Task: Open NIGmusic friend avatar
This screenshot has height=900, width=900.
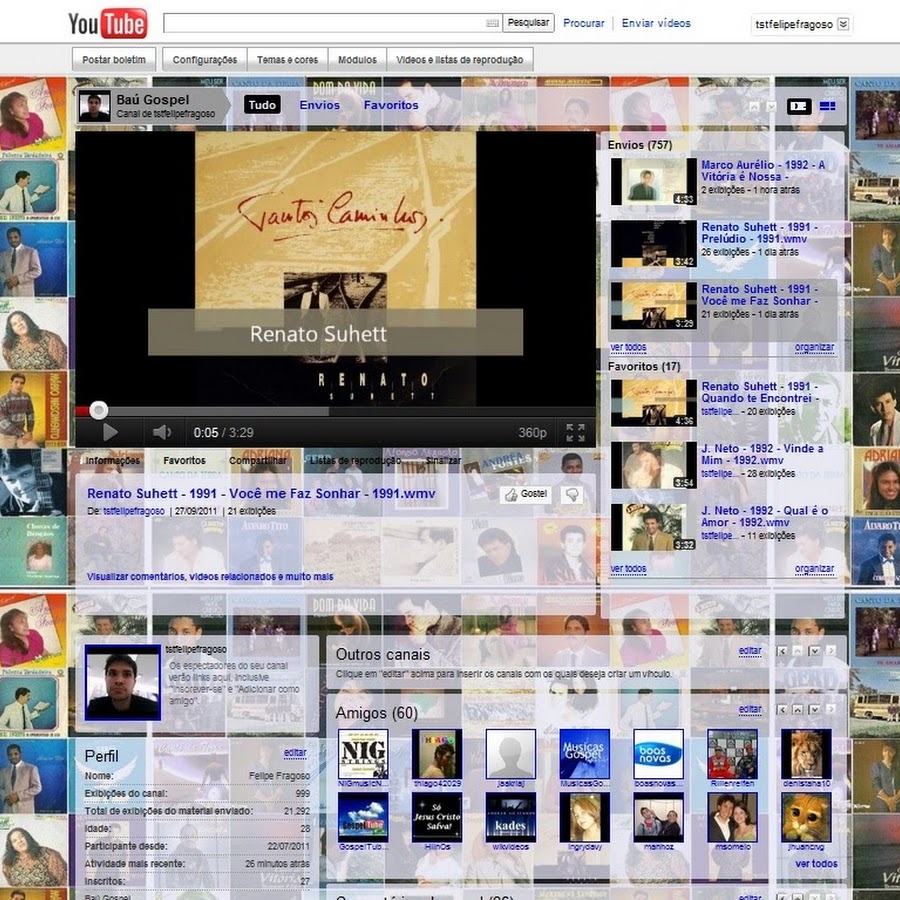Action: tap(363, 754)
